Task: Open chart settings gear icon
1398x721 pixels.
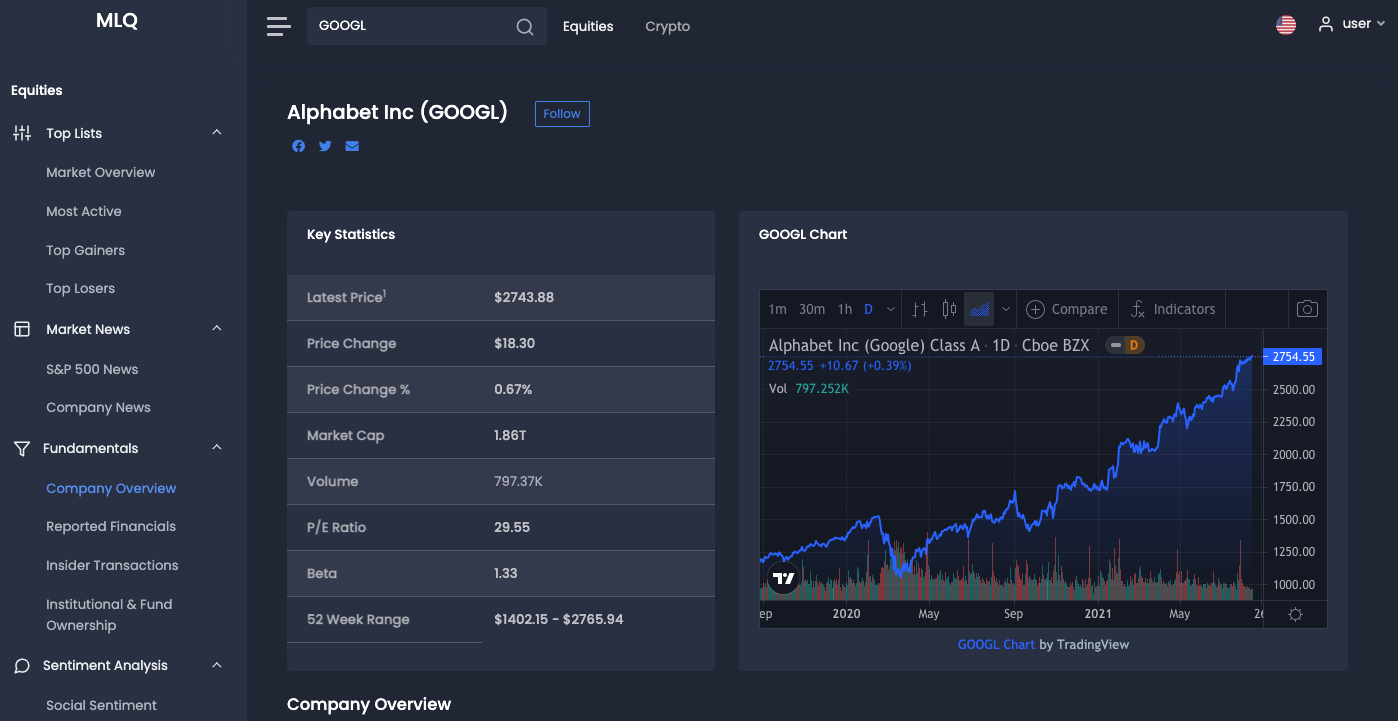Action: (x=1295, y=614)
